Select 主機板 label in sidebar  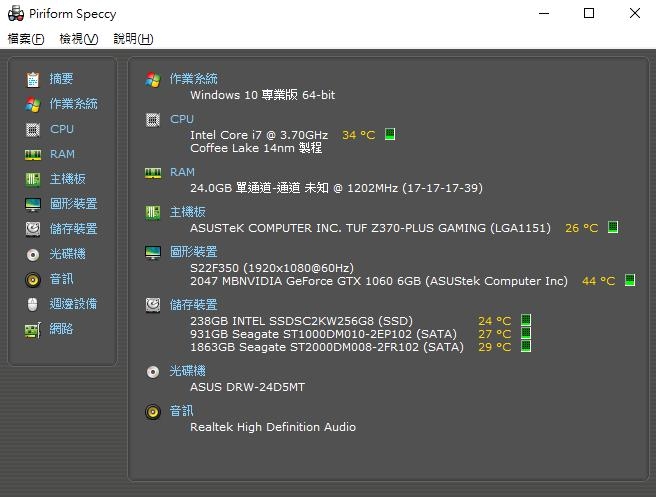[x=67, y=179]
